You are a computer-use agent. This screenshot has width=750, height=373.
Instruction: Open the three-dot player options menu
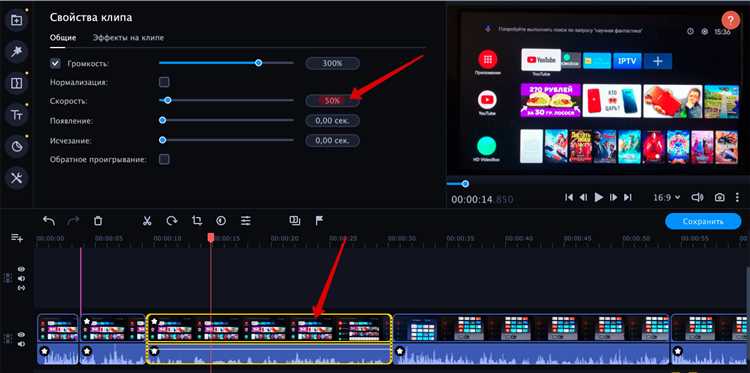coord(737,197)
